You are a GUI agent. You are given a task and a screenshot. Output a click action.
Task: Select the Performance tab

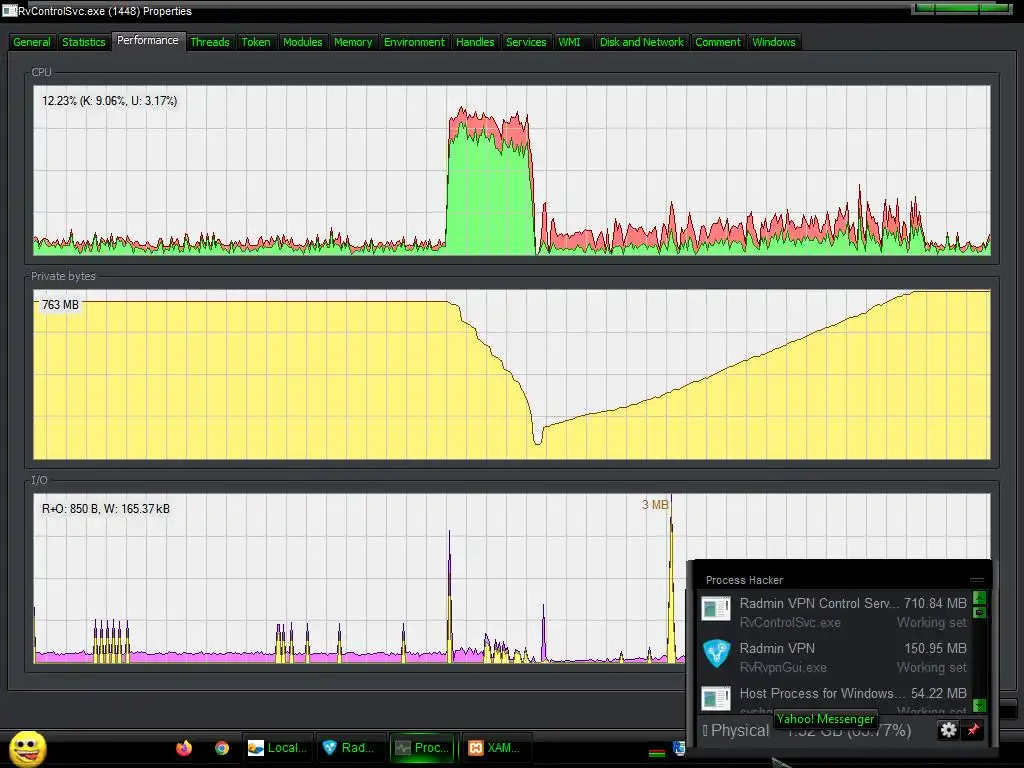pos(148,40)
